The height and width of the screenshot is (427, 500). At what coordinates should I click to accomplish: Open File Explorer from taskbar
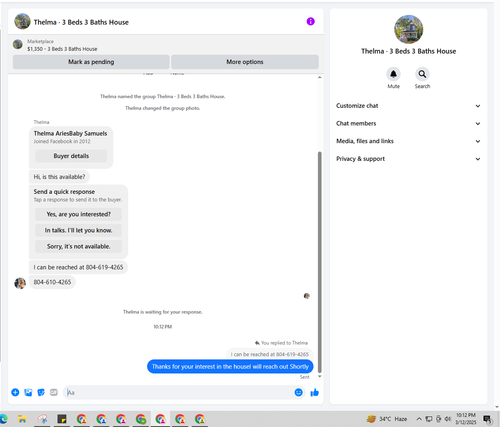click(22, 419)
